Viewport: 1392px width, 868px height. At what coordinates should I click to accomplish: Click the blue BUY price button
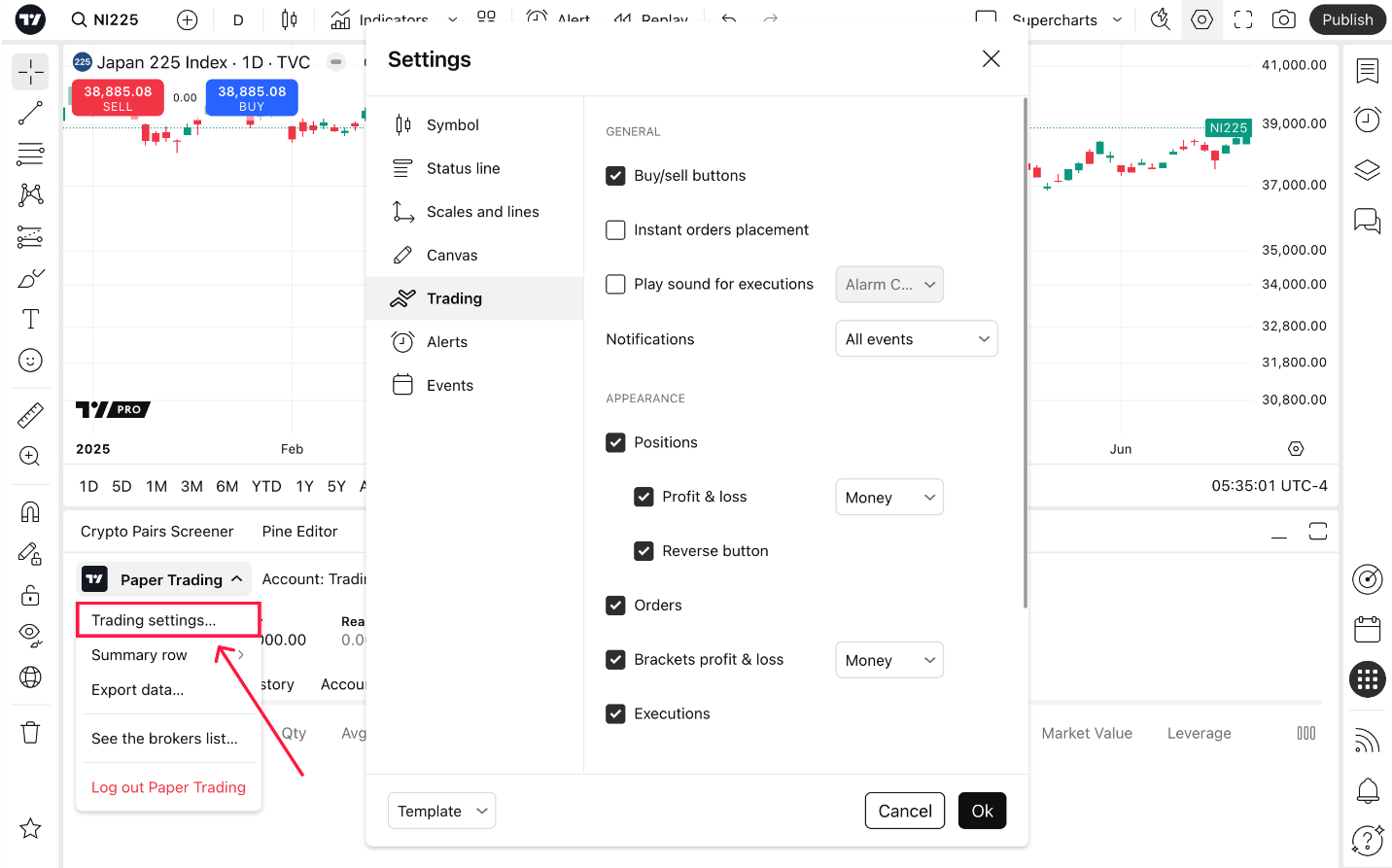[252, 97]
